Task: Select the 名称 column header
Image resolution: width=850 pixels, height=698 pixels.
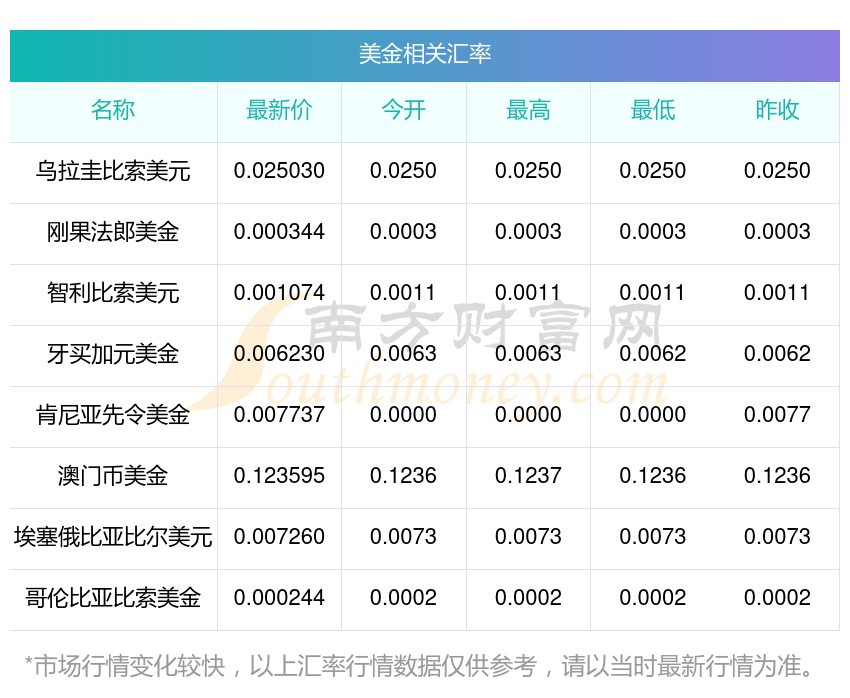Action: coord(113,110)
